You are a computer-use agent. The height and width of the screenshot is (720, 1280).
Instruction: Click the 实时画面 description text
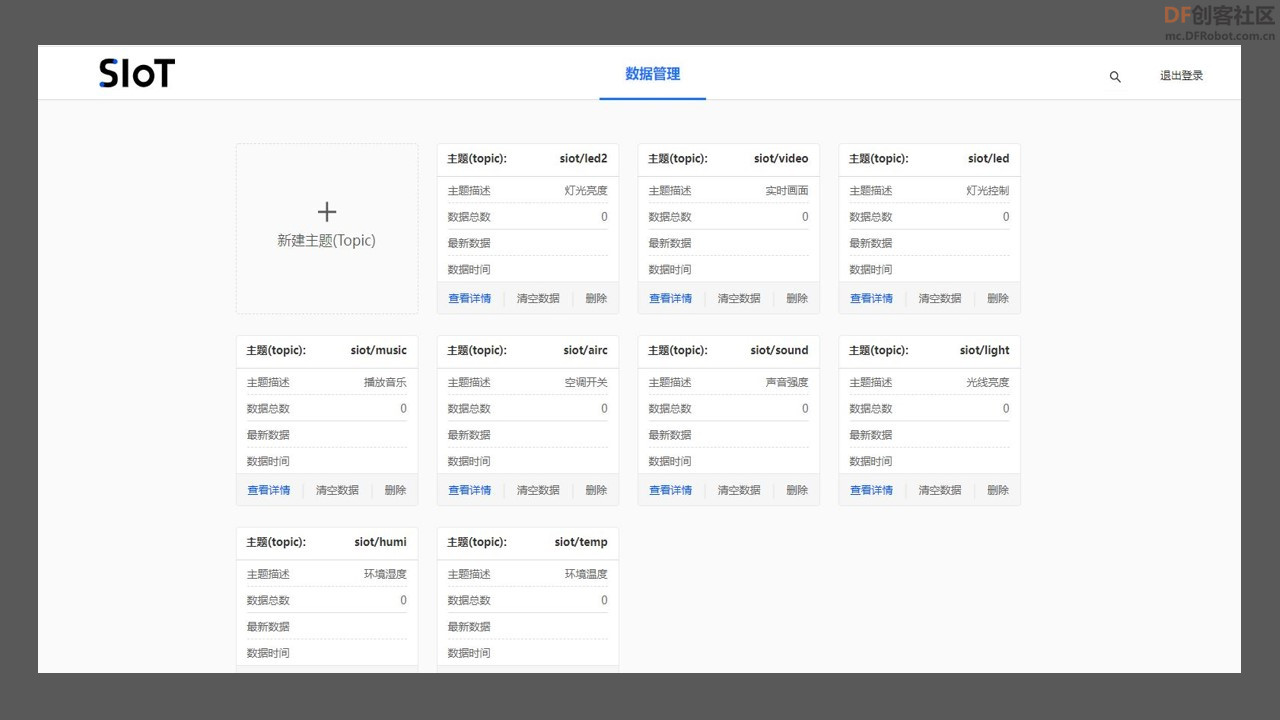pyautogui.click(x=787, y=190)
